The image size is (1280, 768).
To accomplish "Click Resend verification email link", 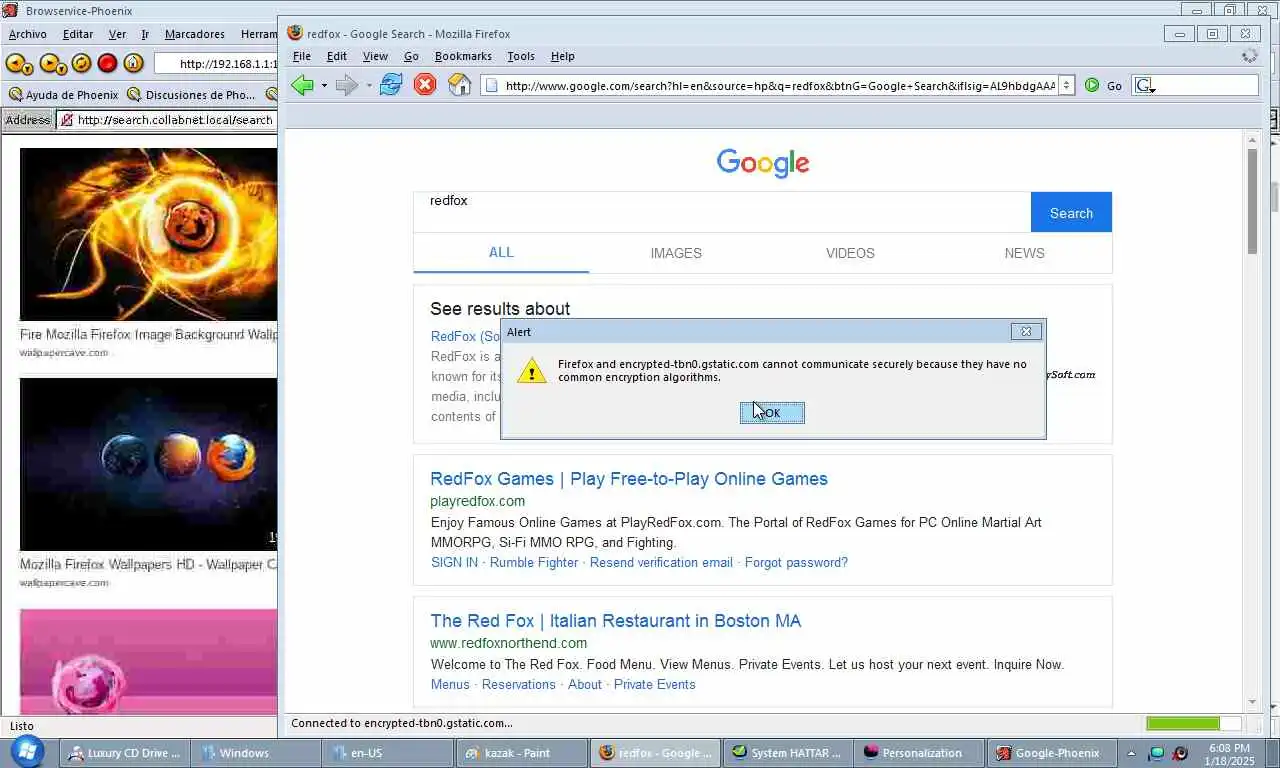I will point(661,562).
